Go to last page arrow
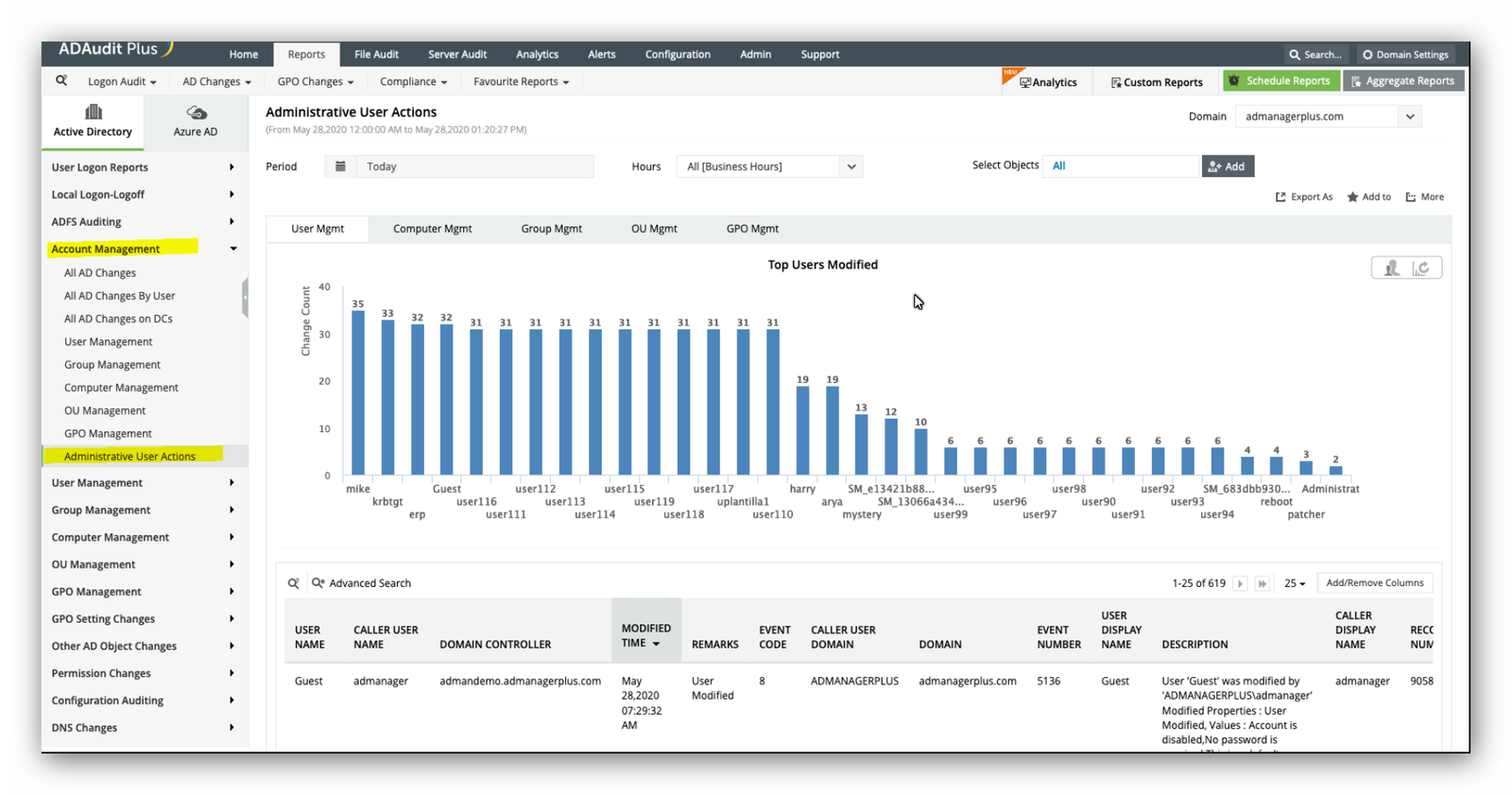 [1262, 583]
